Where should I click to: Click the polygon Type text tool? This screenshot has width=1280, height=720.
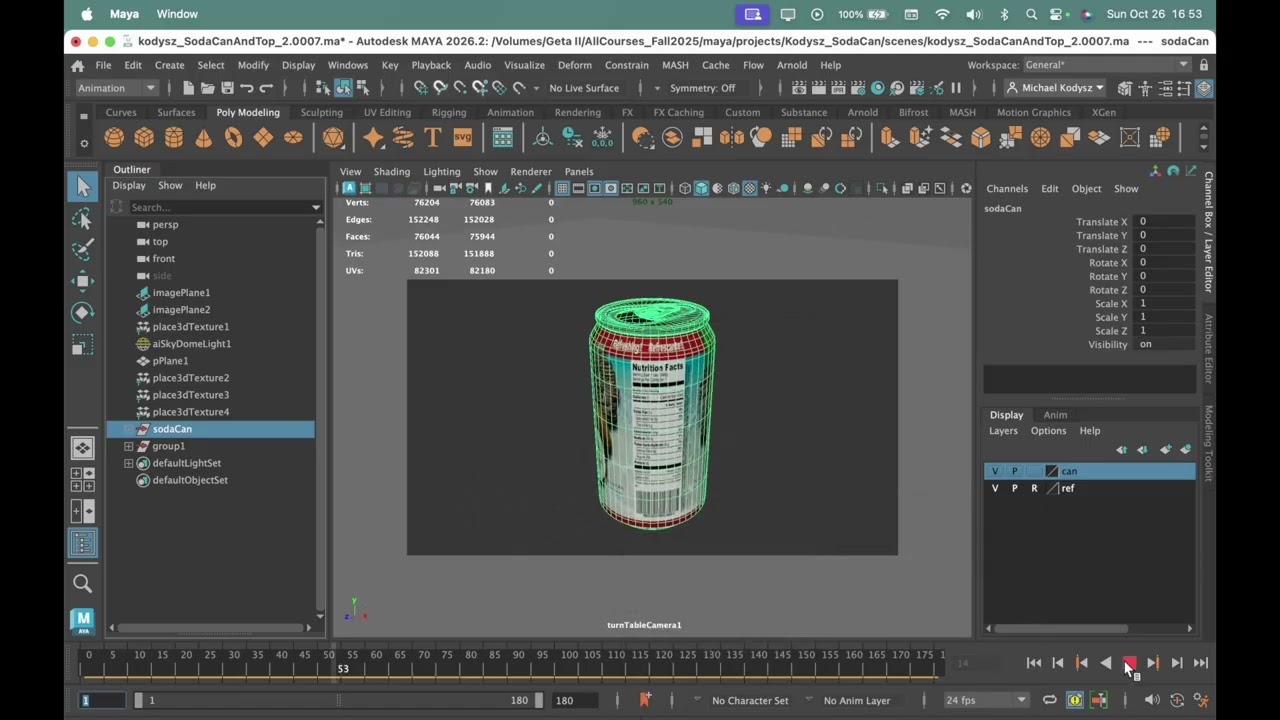pyautogui.click(x=433, y=138)
